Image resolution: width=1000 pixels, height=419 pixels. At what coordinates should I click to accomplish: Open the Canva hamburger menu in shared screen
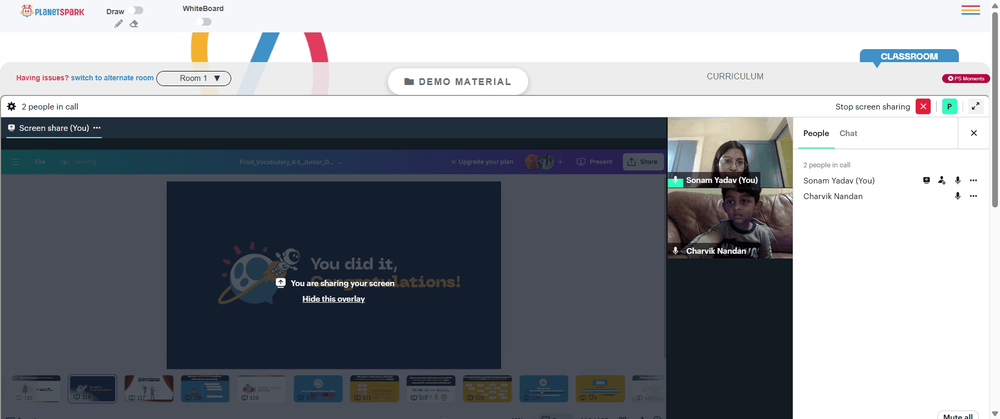pyautogui.click(x=15, y=162)
